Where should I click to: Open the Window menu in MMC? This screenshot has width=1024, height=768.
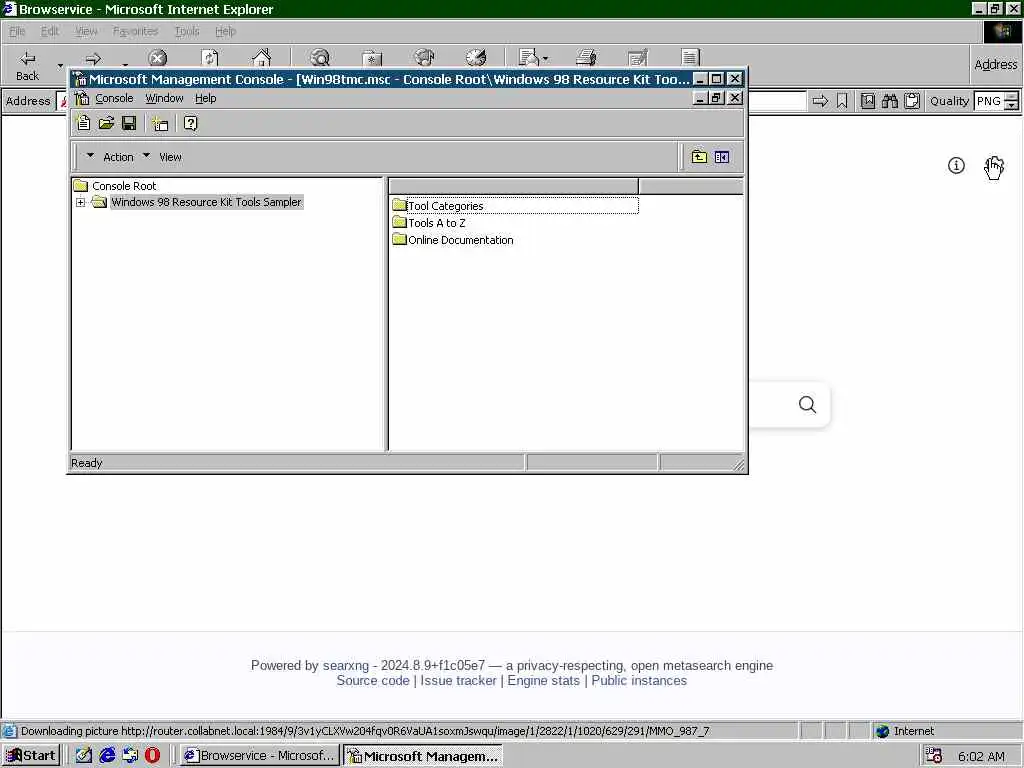coord(164,99)
